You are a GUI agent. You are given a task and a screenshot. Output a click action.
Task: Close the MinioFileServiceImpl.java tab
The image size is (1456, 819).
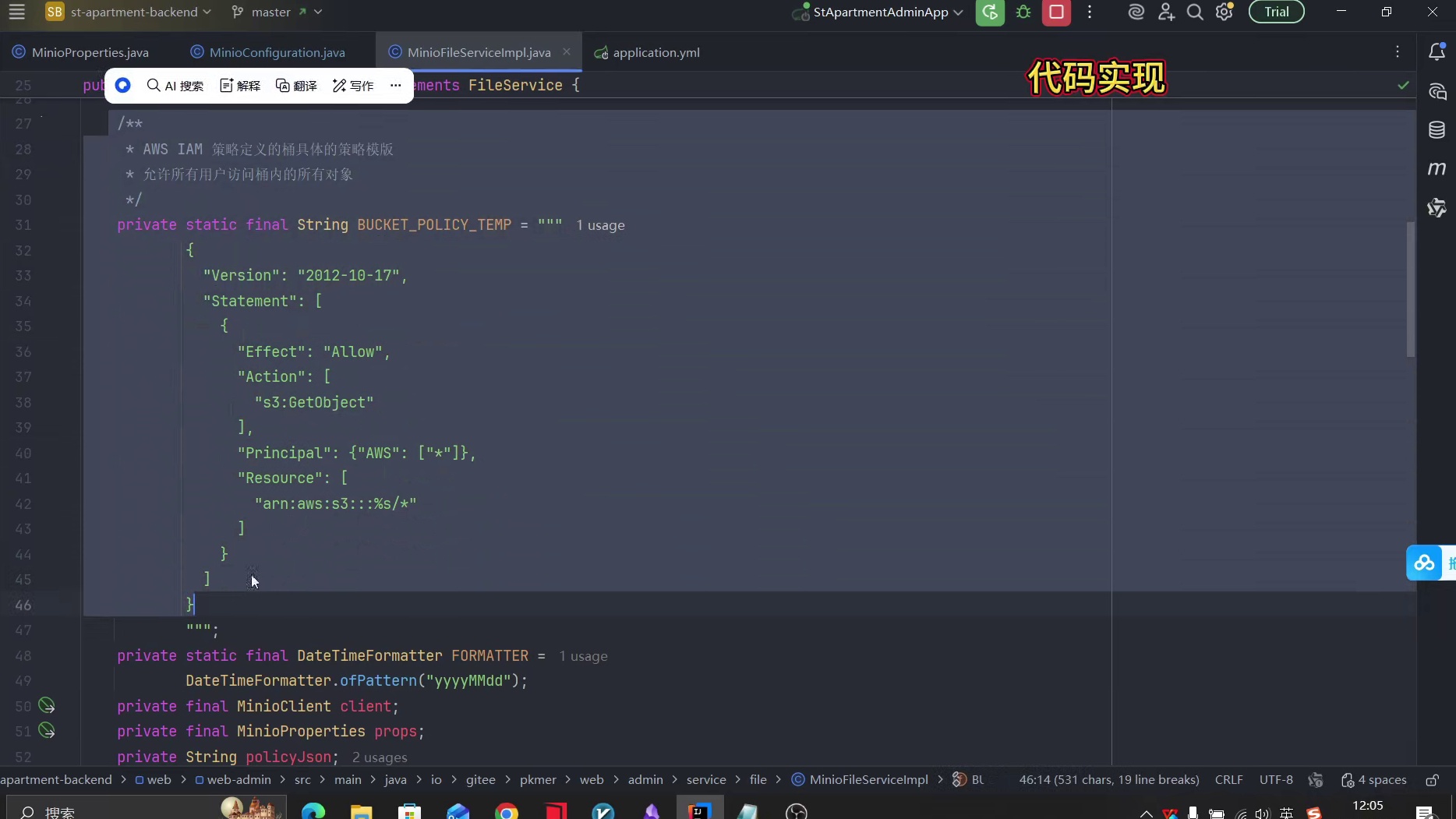(x=567, y=51)
